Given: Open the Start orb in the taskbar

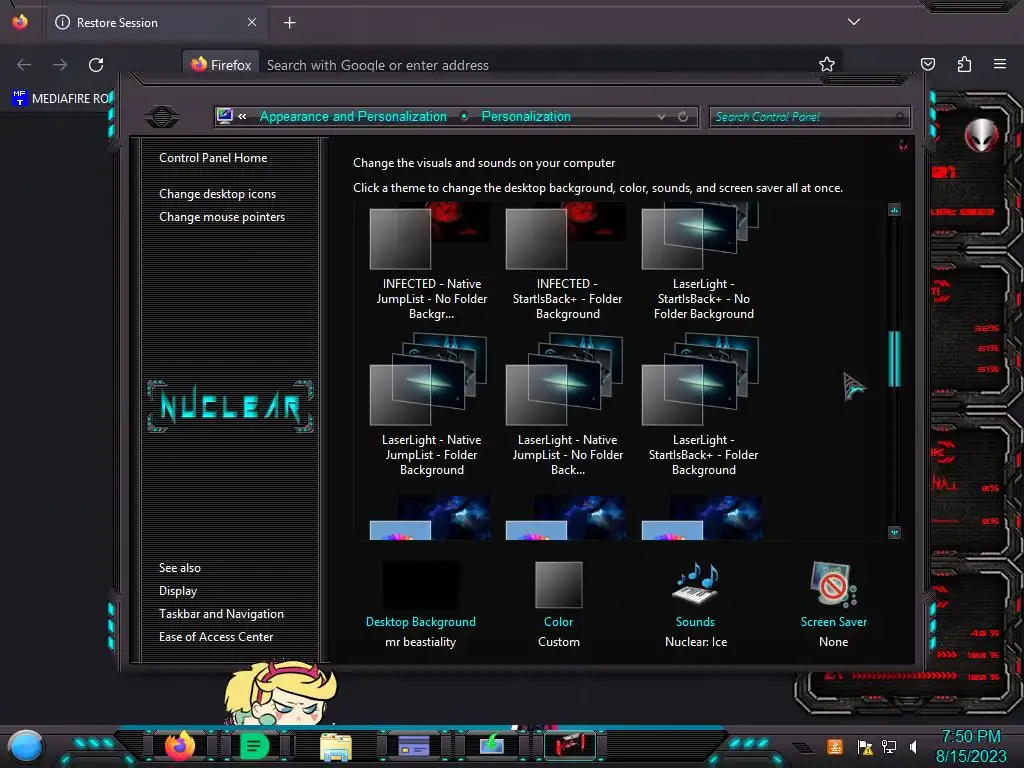Looking at the screenshot, I should pos(26,747).
